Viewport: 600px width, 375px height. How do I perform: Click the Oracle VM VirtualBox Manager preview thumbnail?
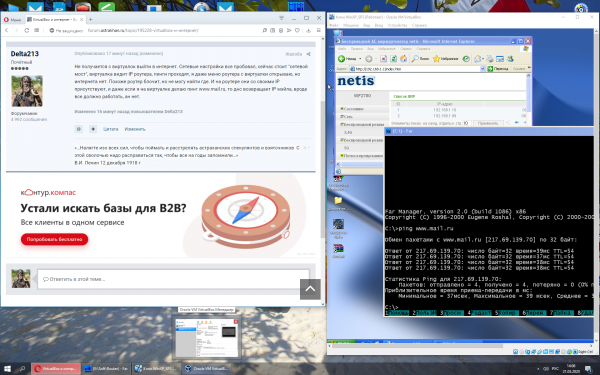207,338
